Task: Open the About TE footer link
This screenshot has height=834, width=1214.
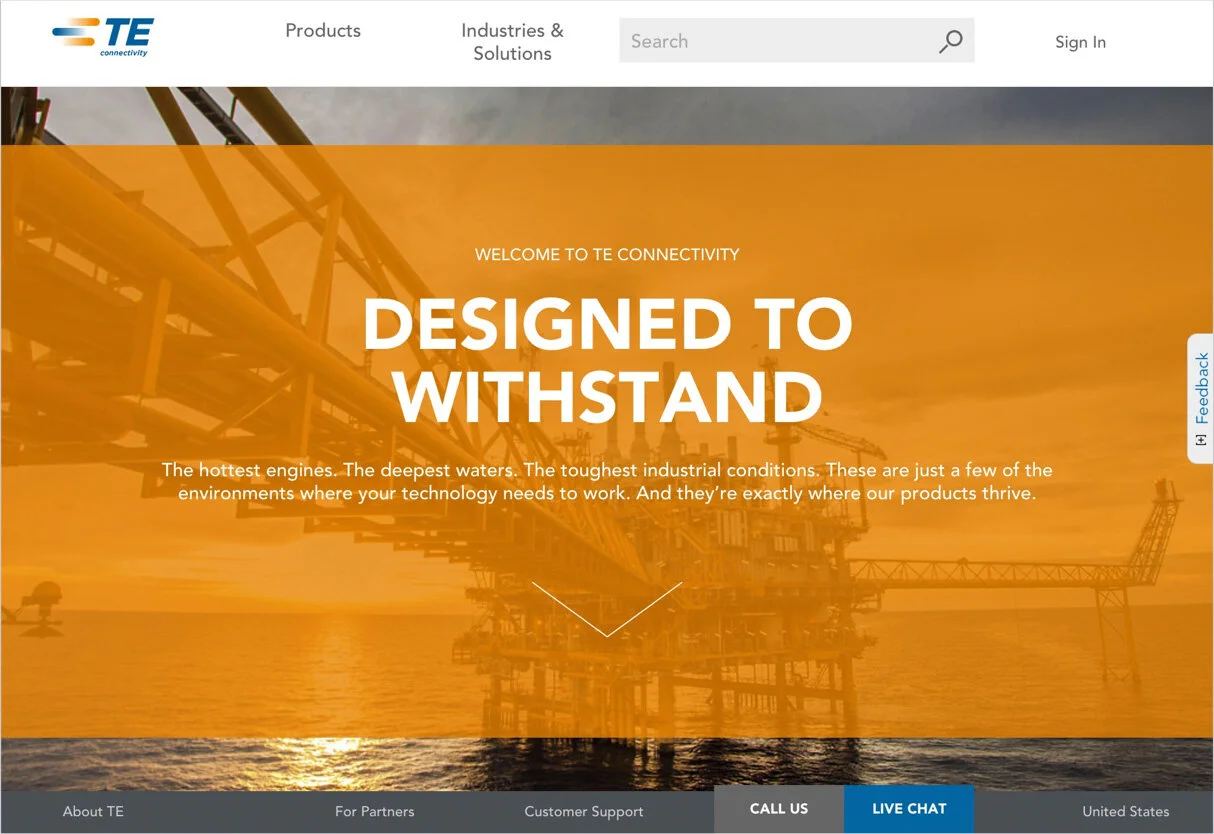Action: pos(93,811)
